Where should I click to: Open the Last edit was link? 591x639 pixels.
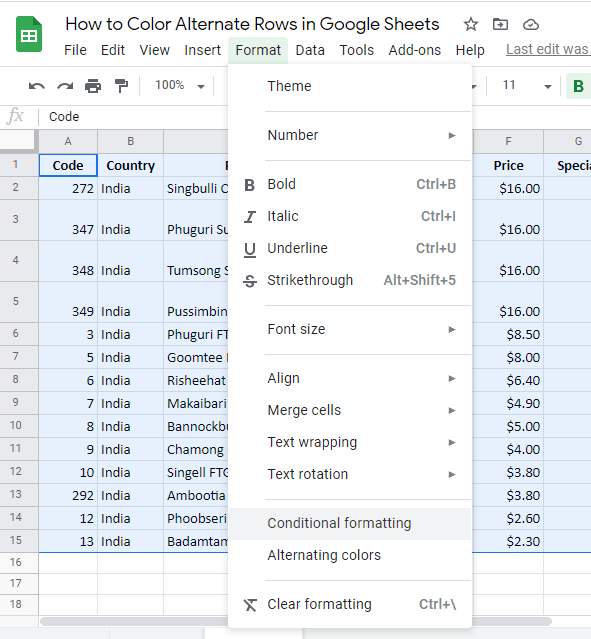pos(548,49)
